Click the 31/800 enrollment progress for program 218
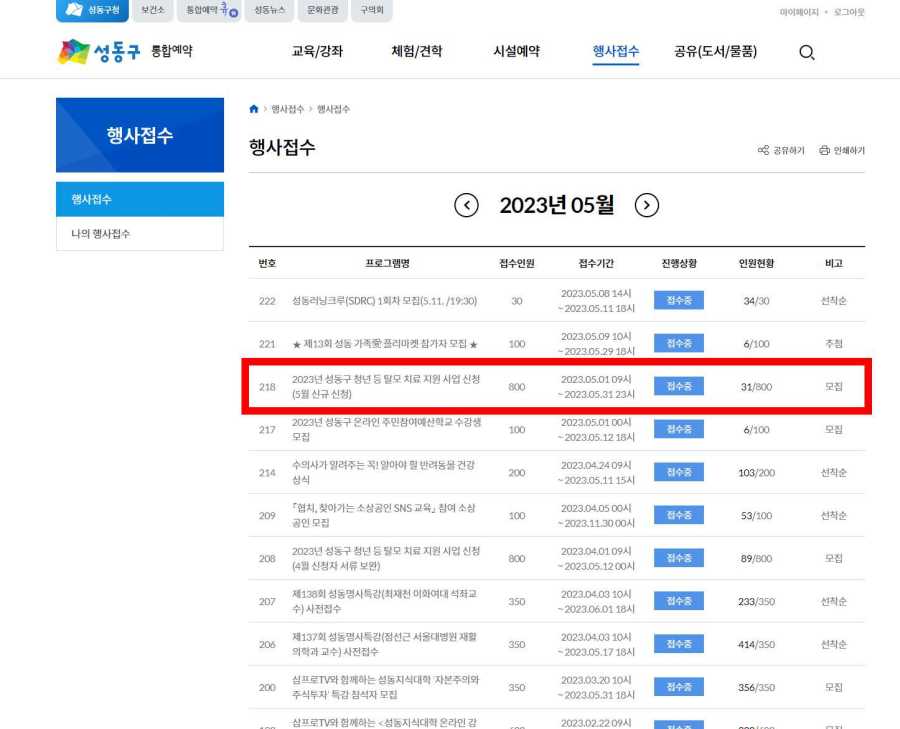This screenshot has width=900, height=729. click(x=753, y=386)
